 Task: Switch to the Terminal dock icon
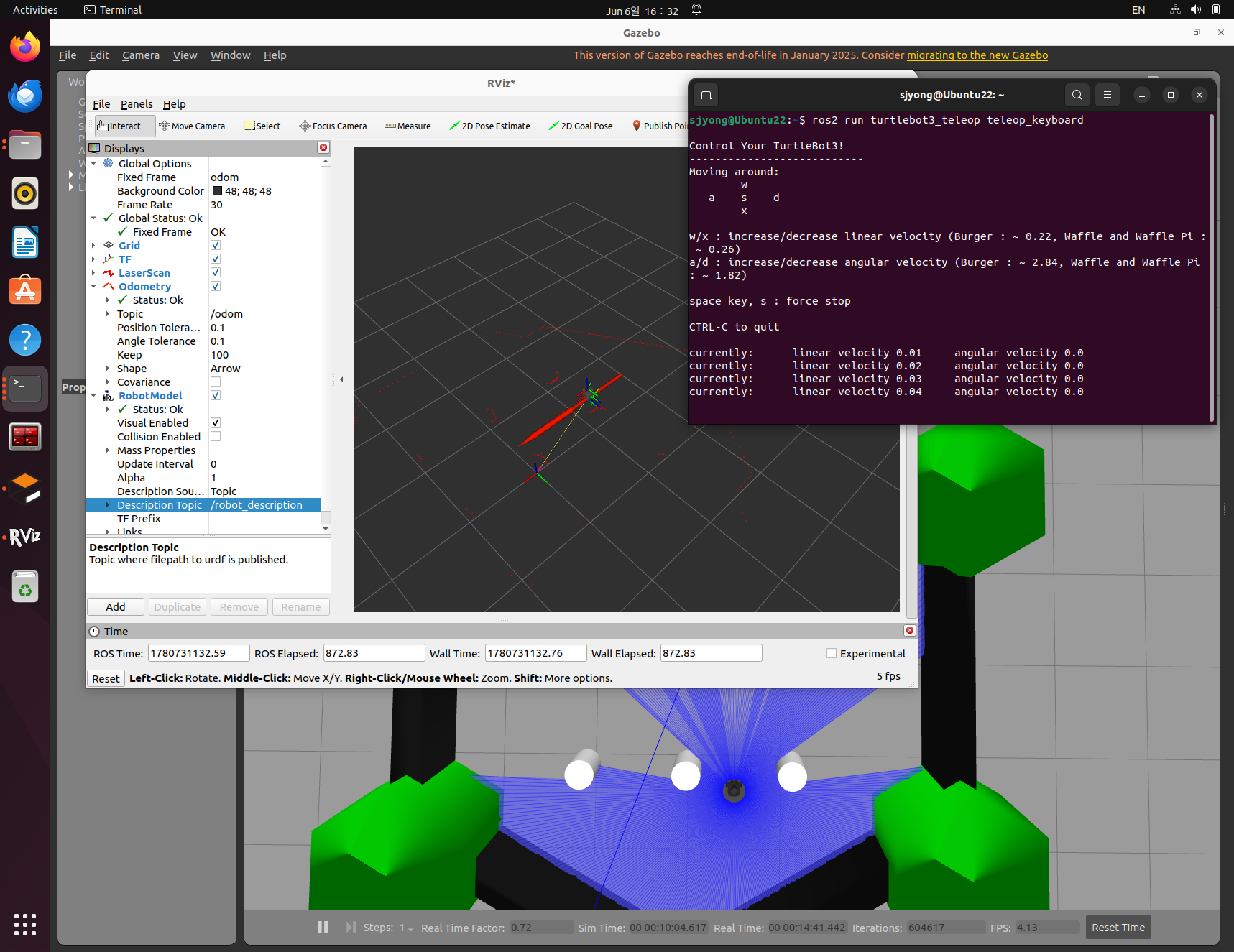tap(25, 388)
